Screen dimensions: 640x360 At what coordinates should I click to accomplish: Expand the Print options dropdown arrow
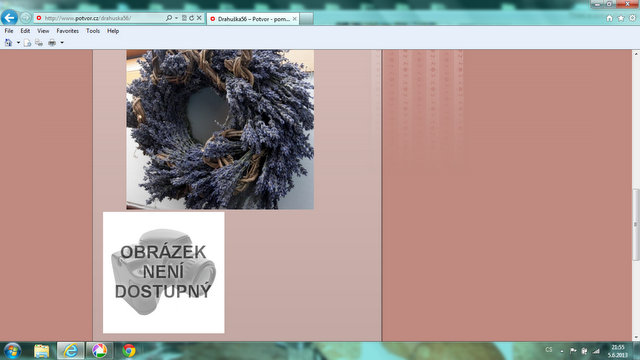[x=62, y=42]
